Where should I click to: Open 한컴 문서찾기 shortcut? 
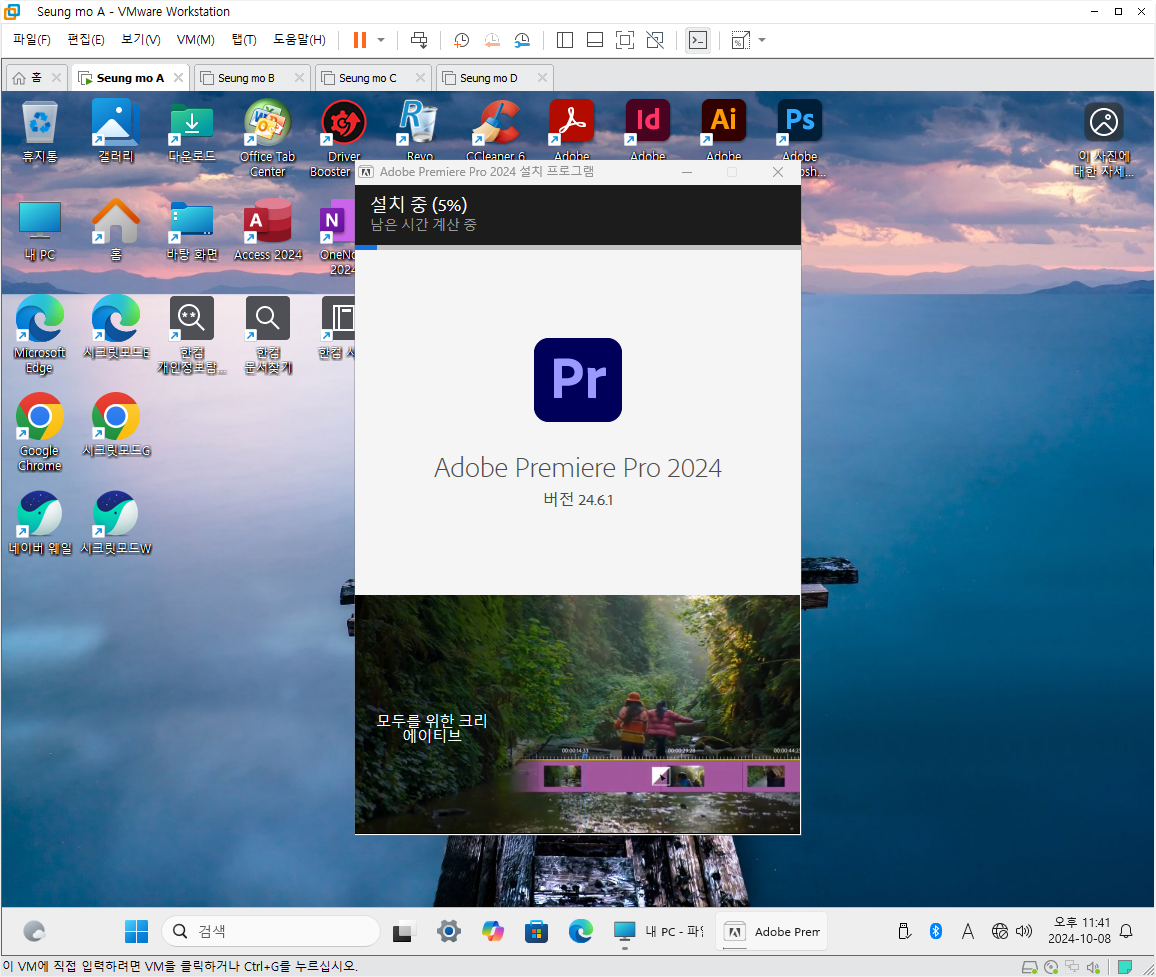coord(268,335)
